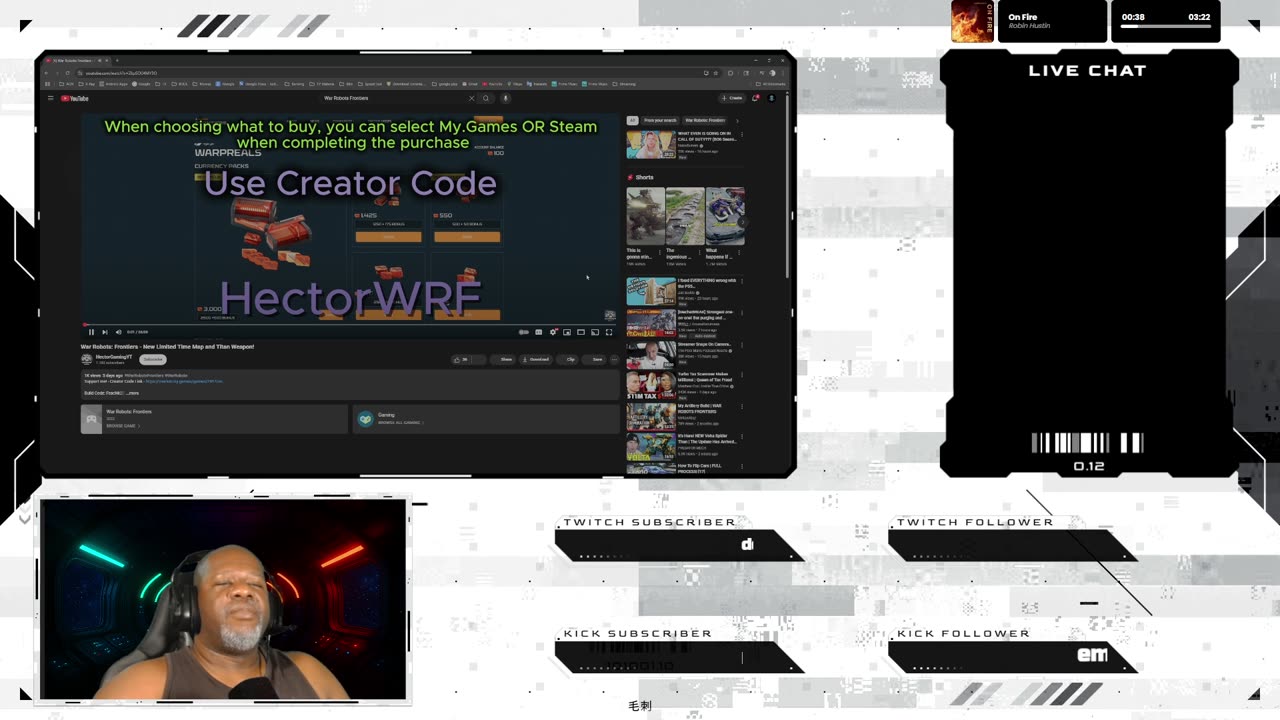Pause the YouTube video
This screenshot has width=1280, height=720.
point(91,331)
